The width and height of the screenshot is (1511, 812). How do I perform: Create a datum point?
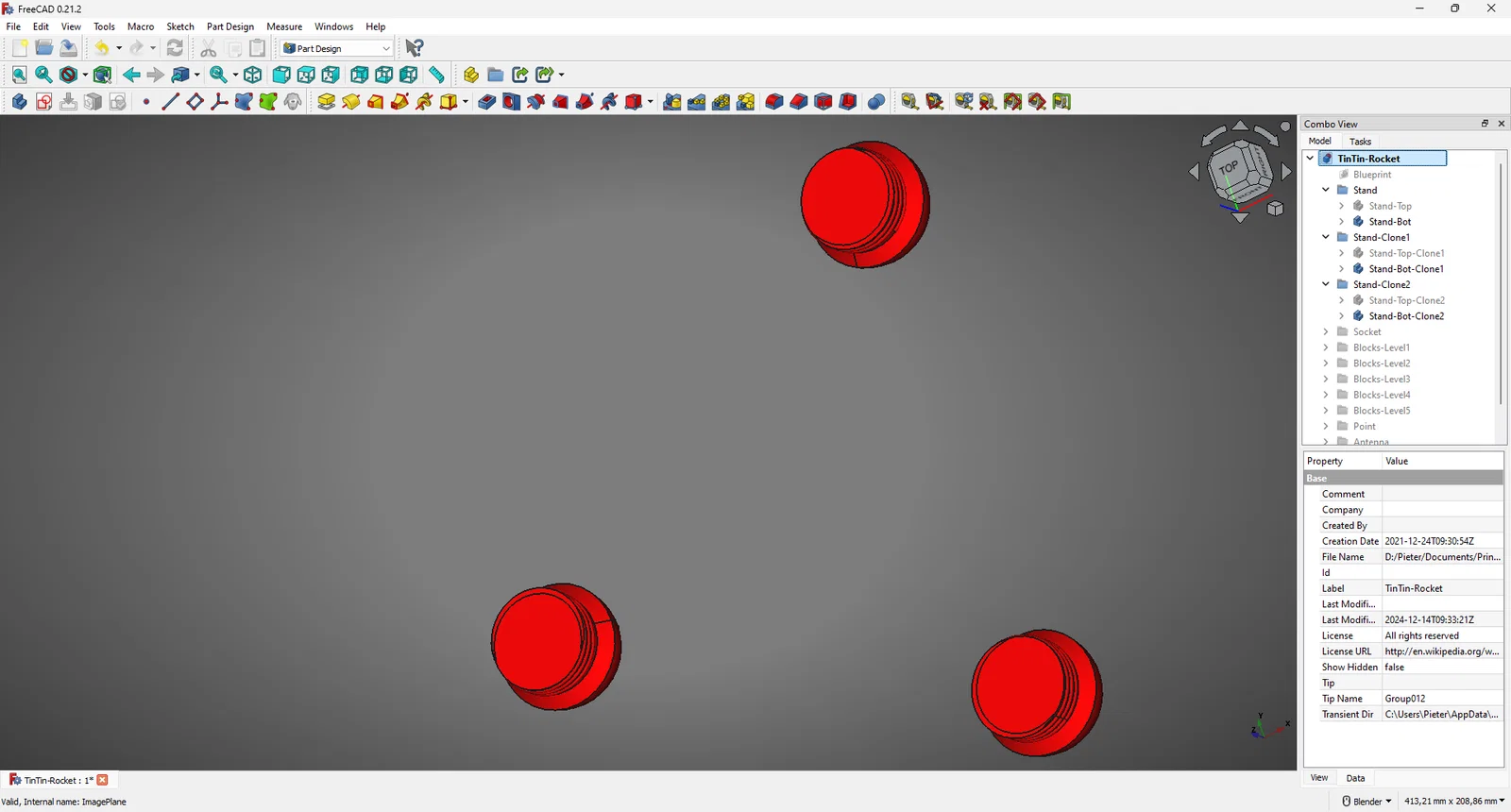point(146,102)
